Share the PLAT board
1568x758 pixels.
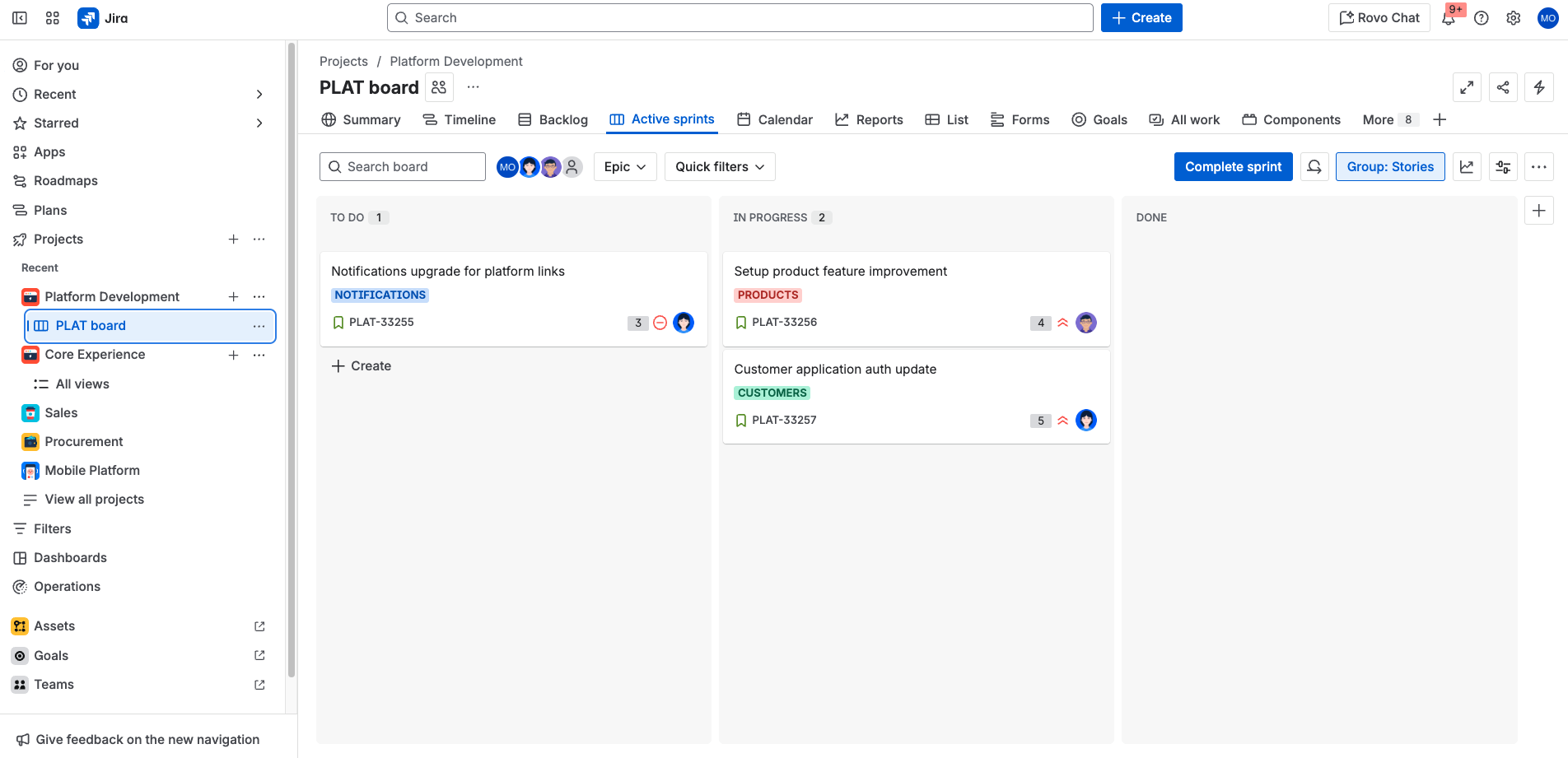click(1503, 87)
